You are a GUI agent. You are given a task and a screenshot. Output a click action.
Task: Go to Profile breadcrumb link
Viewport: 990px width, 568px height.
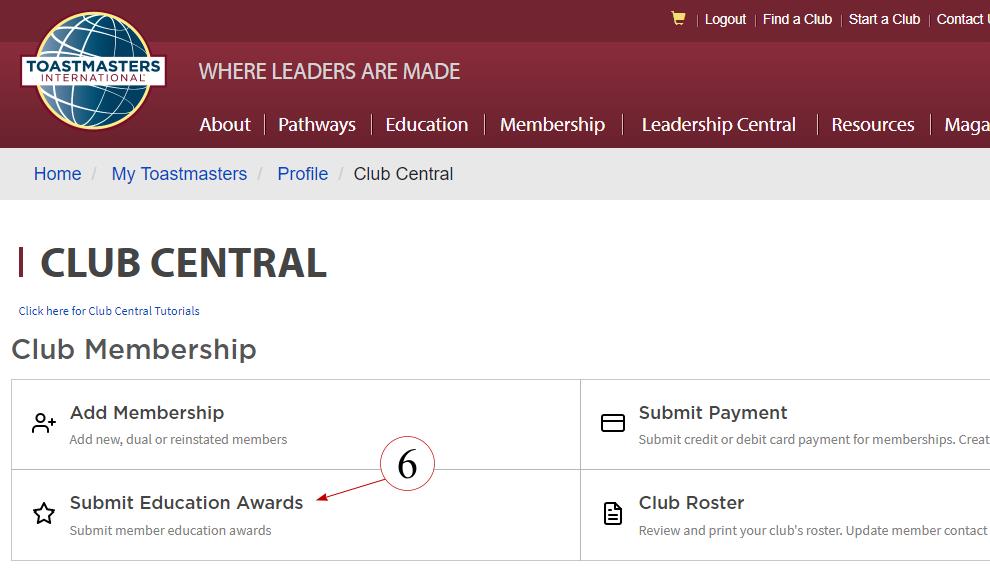coord(302,174)
